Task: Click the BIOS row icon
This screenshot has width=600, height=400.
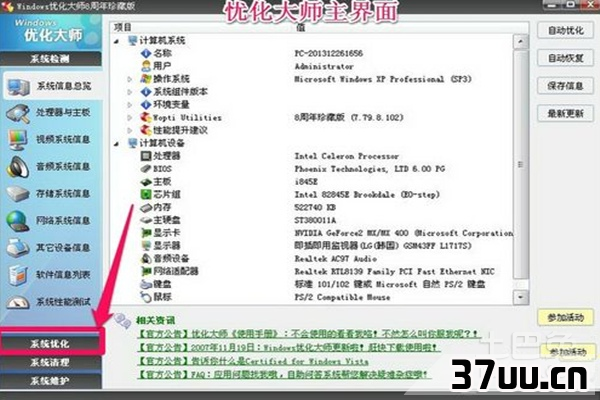Action: 146,168
